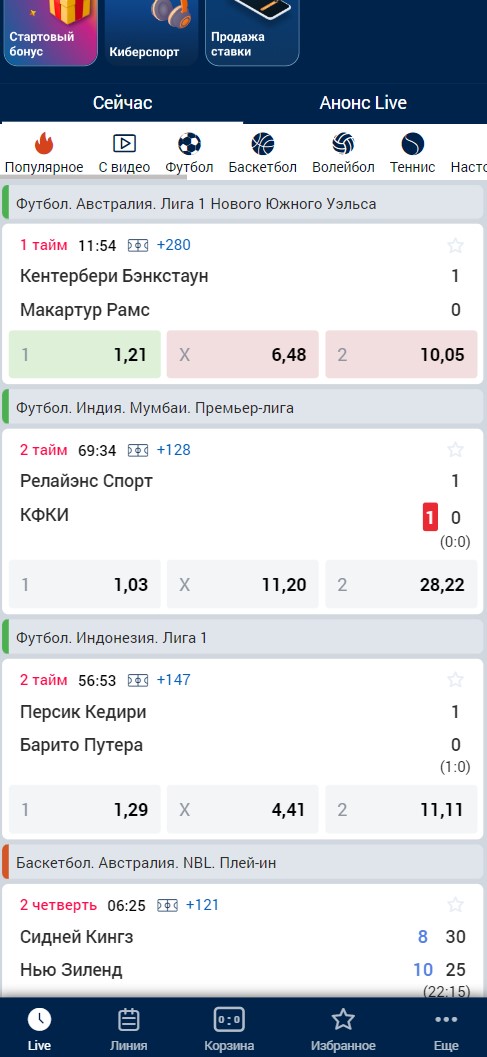Select draw odds 4,41 for Персик Кедири
The image size is (487, 1057).
click(243, 809)
